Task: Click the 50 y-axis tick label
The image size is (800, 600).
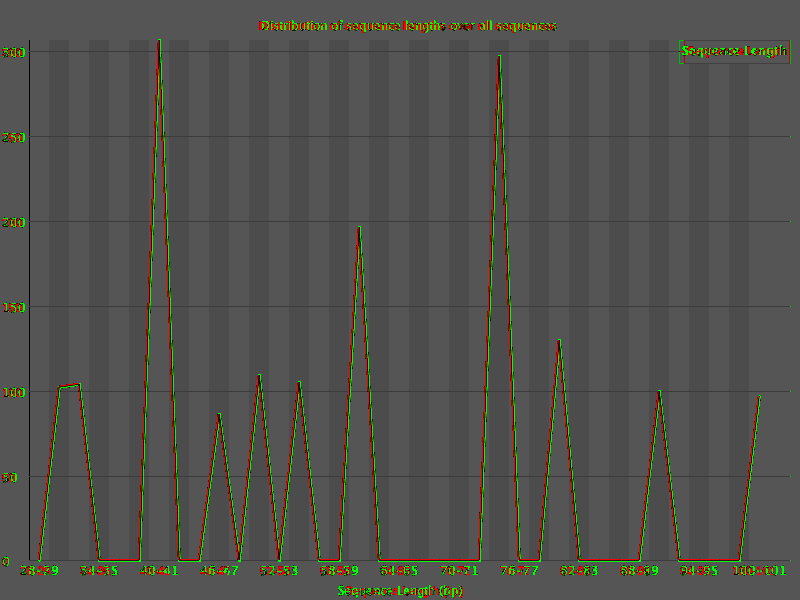Action: pyautogui.click(x=9, y=478)
